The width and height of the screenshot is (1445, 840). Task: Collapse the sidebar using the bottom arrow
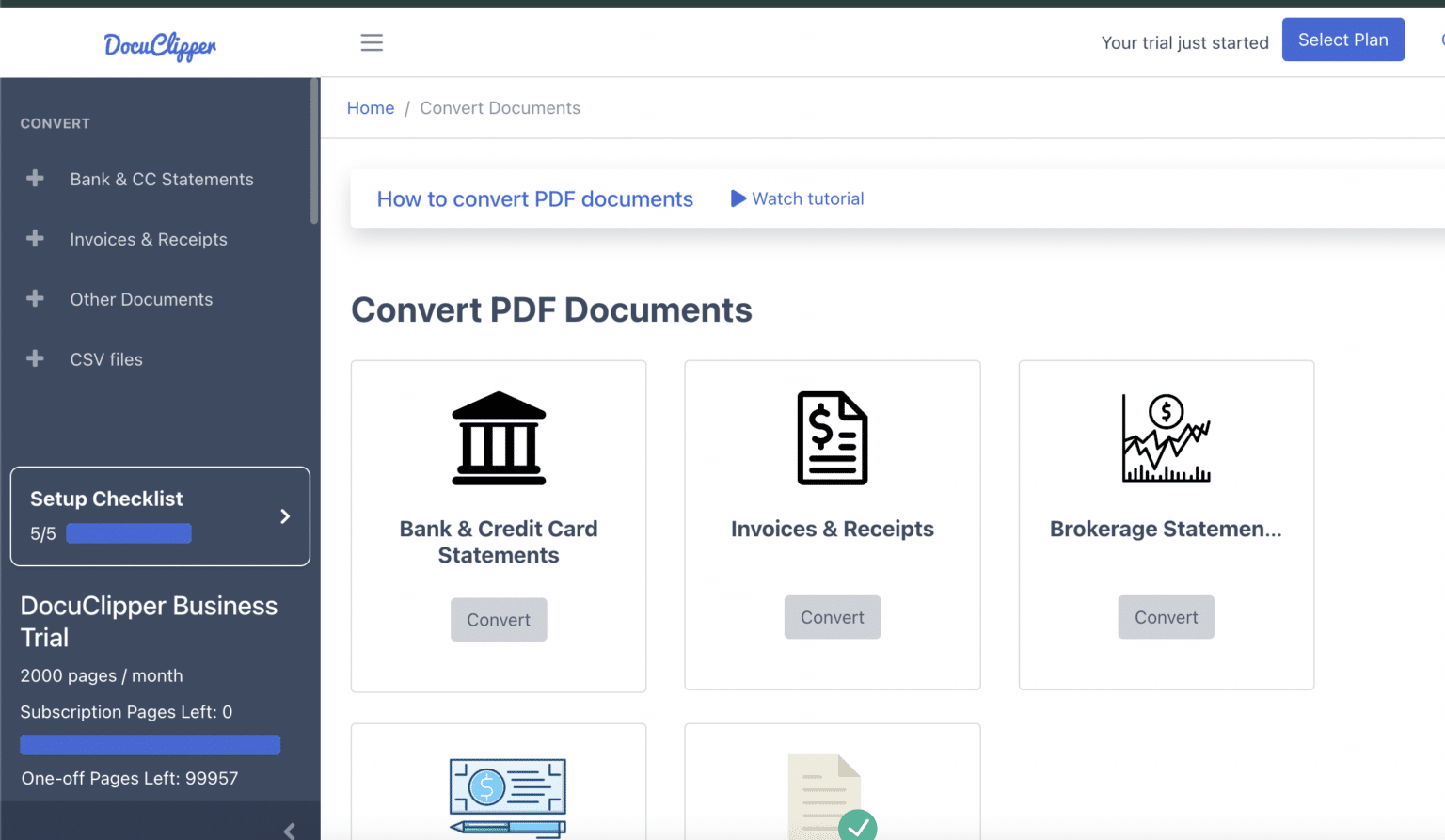point(289,831)
